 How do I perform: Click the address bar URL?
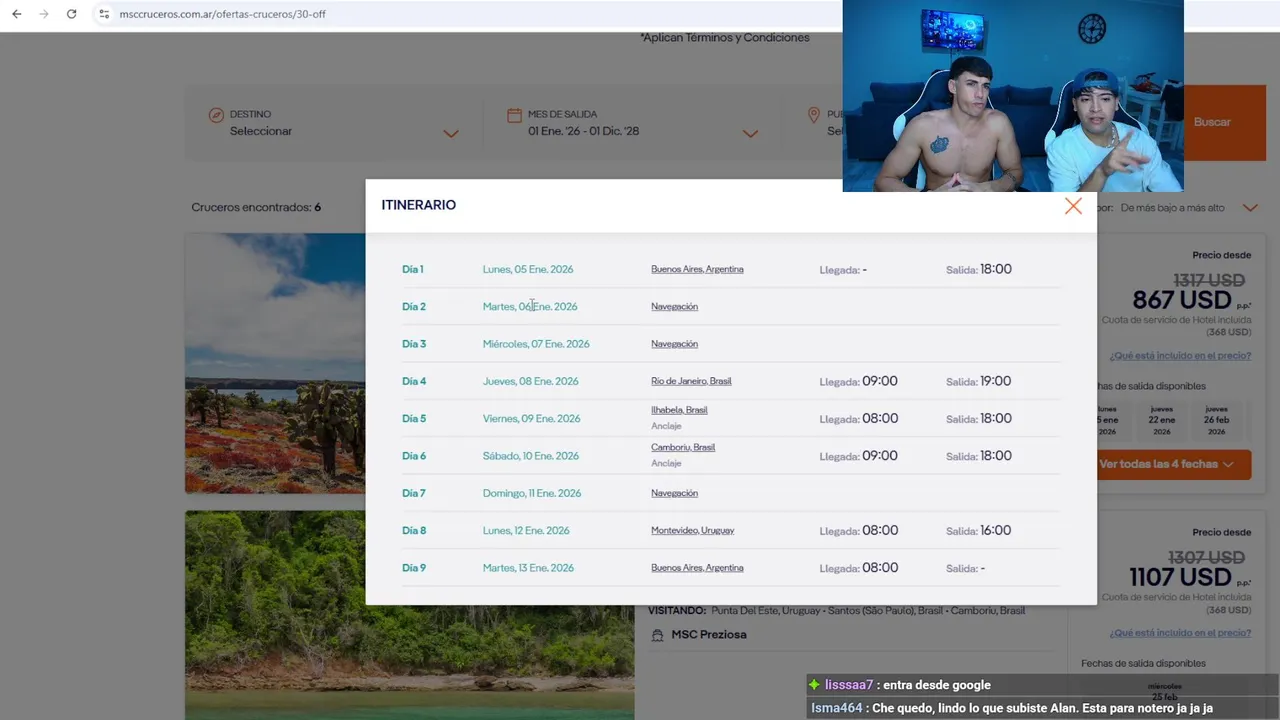click(x=222, y=14)
